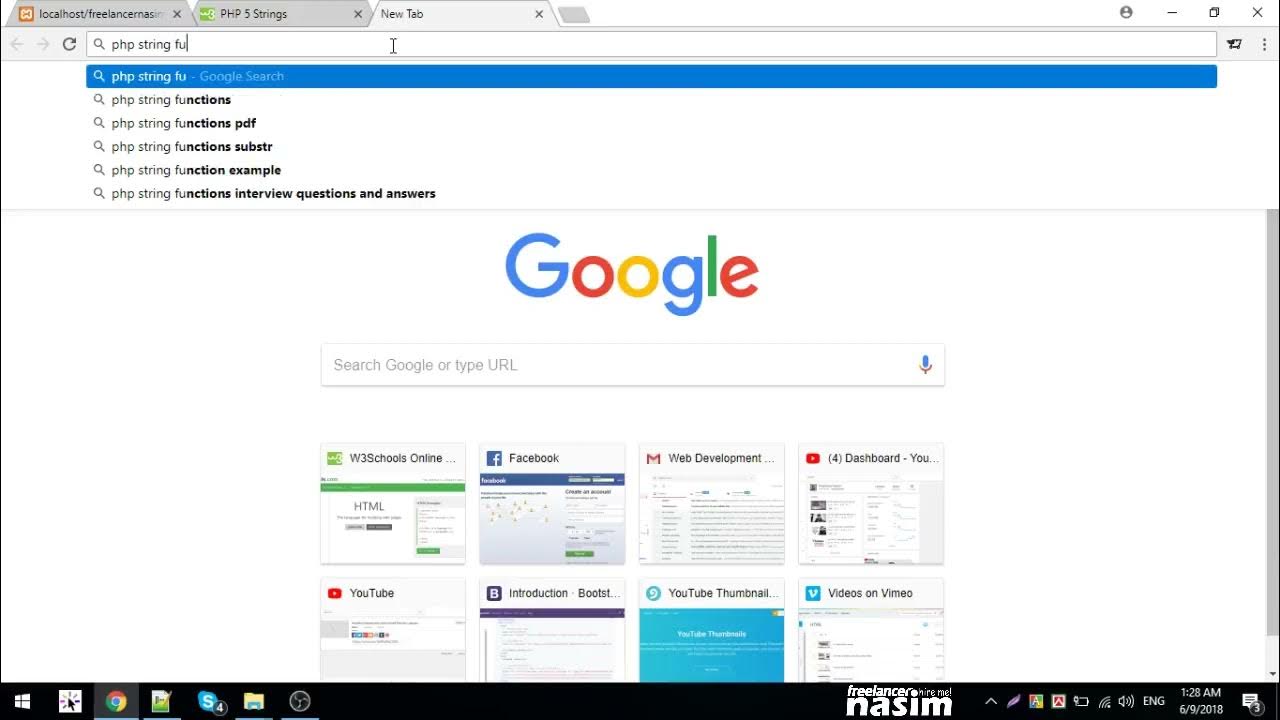The width and height of the screenshot is (1280, 720).
Task: Open Chrome from the taskbar
Action: tap(116, 701)
